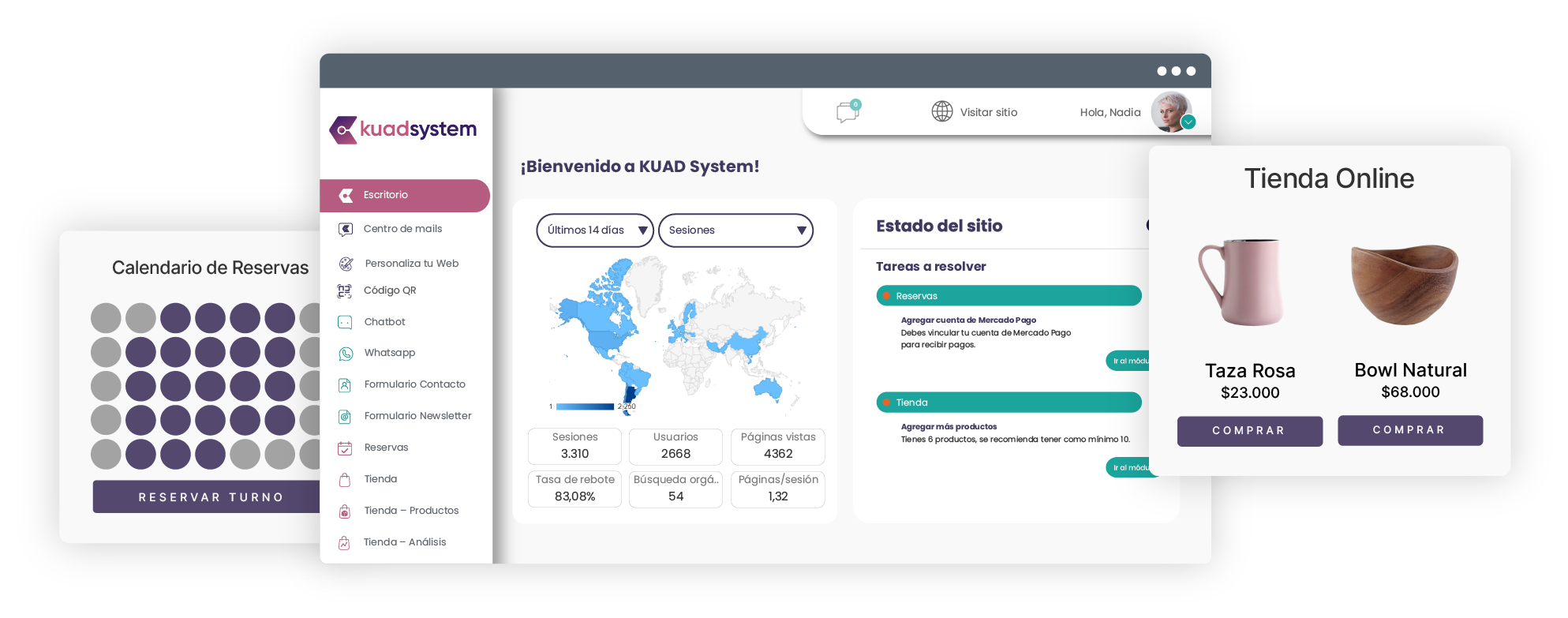
Task: Click the Búsqueda orgá.. 54 card
Action: (x=675, y=489)
